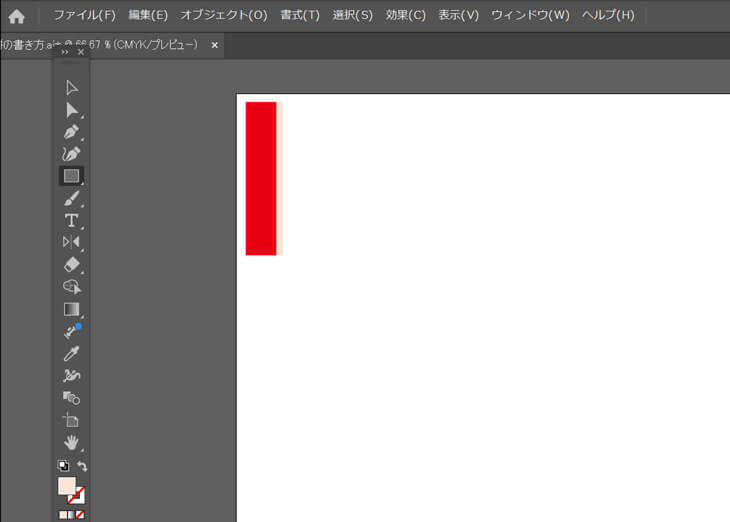
Task: Select the Direct Selection tool
Action: point(71,110)
